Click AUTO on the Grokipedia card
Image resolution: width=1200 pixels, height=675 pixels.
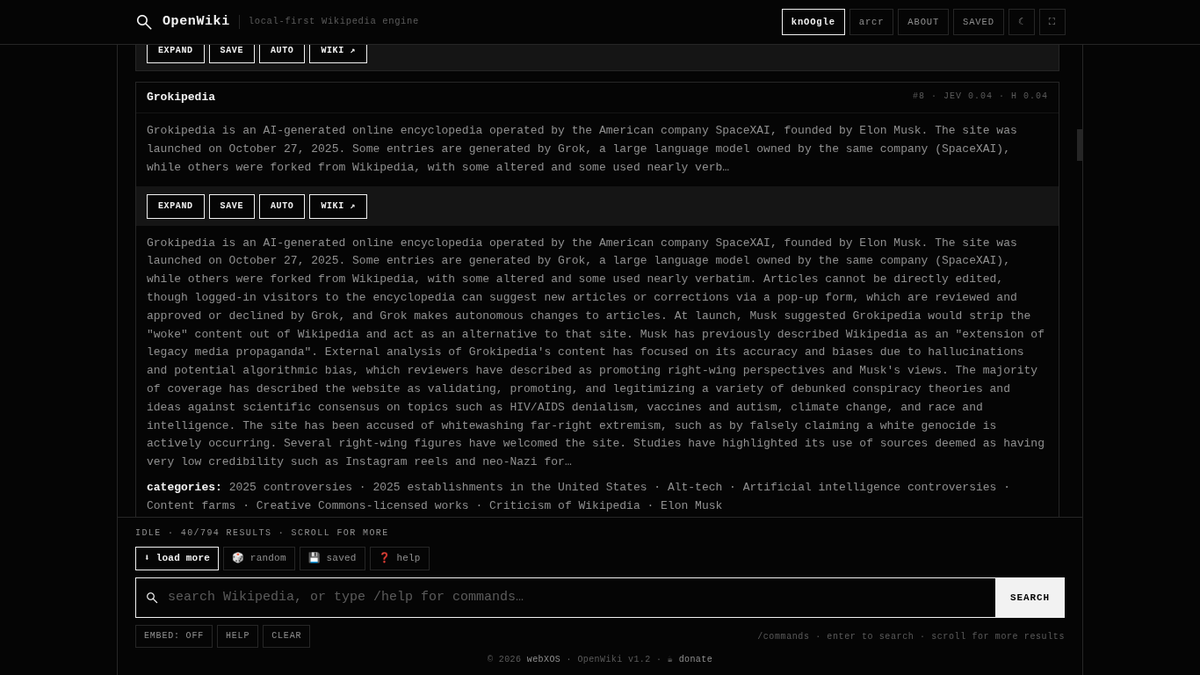tap(282, 206)
